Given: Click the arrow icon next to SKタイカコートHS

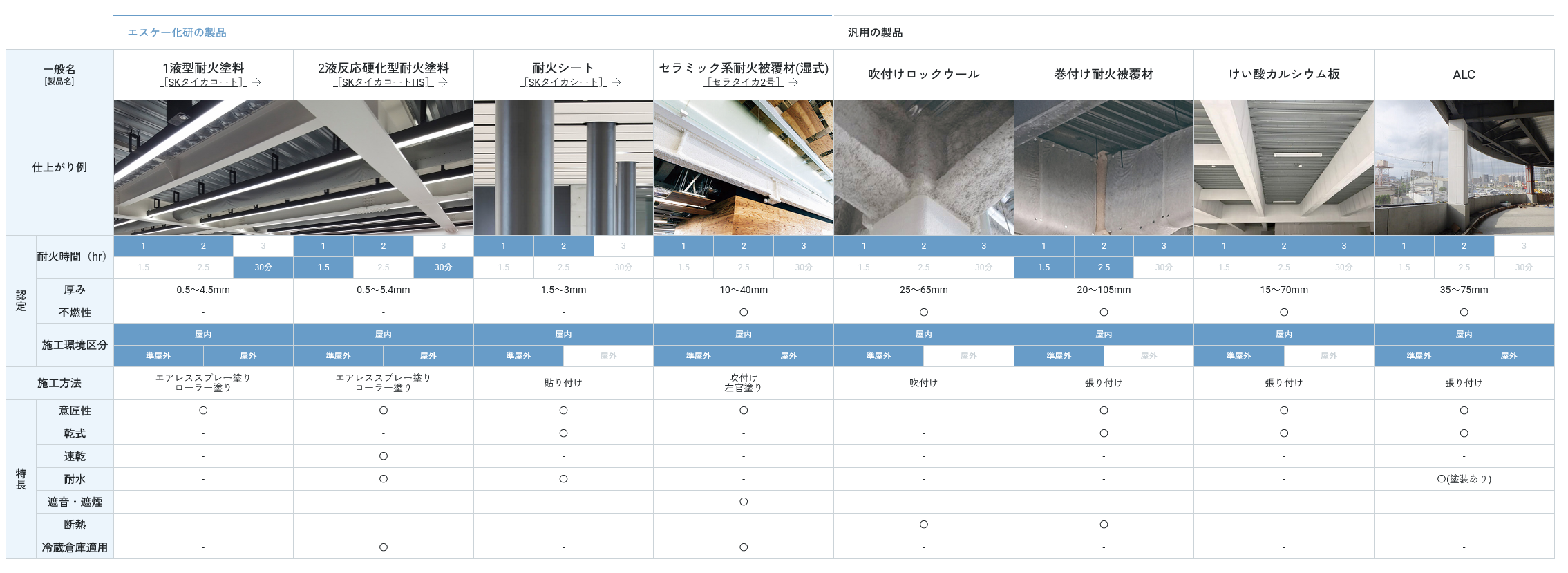Looking at the screenshot, I should coord(444,82).
